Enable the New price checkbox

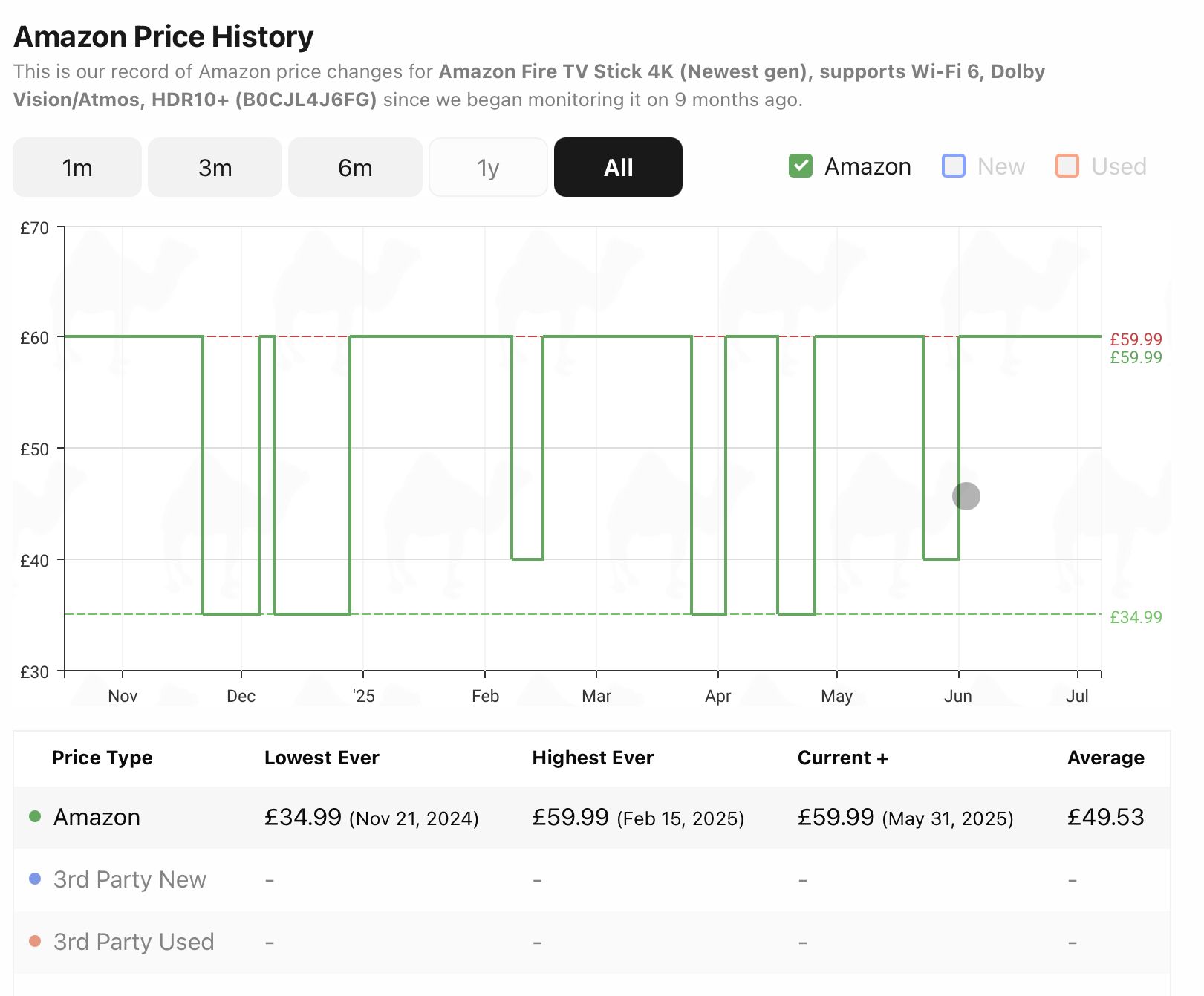pos(954,166)
